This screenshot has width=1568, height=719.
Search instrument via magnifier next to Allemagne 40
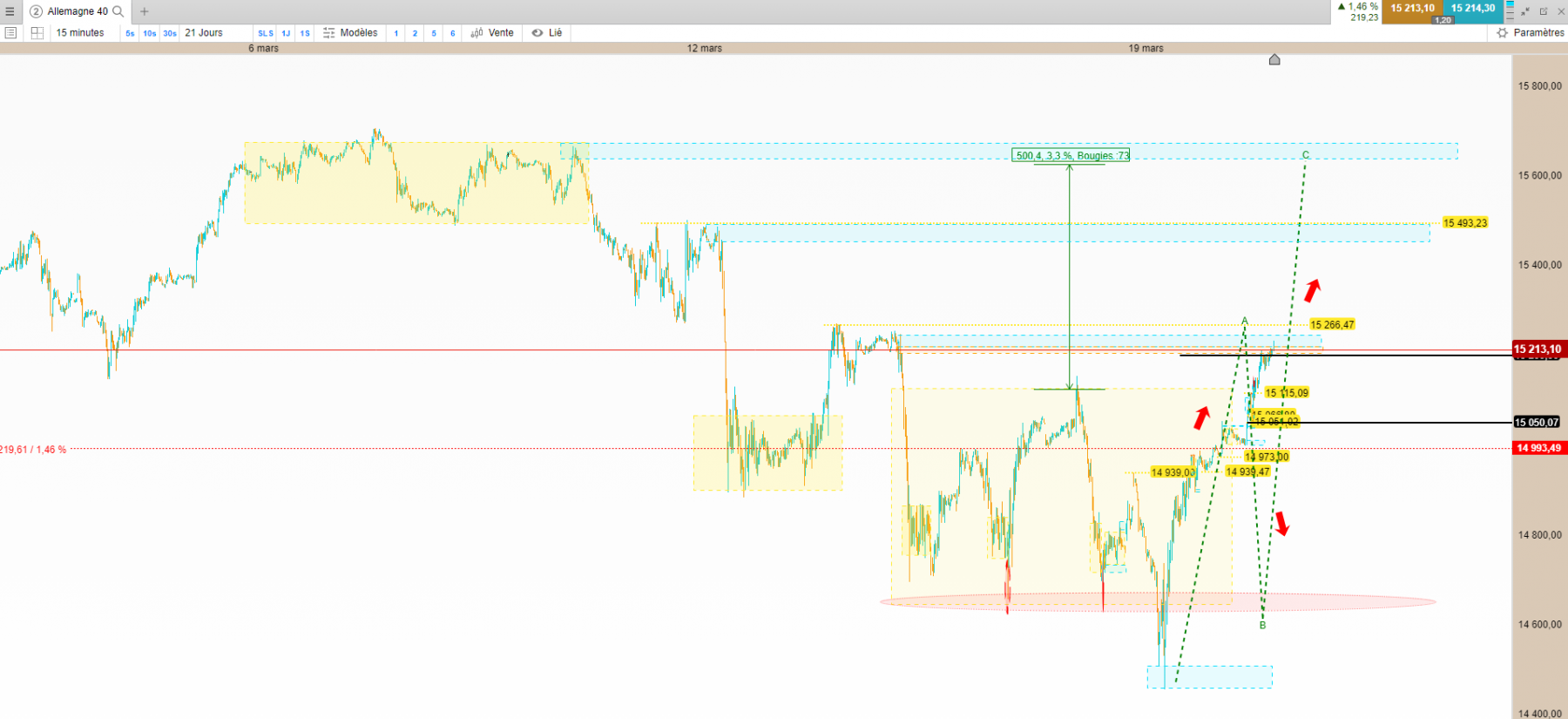tap(118, 11)
